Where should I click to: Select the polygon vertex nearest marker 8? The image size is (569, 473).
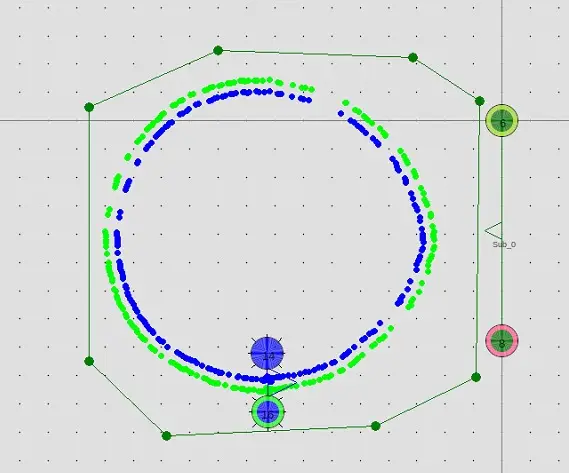click(476, 378)
